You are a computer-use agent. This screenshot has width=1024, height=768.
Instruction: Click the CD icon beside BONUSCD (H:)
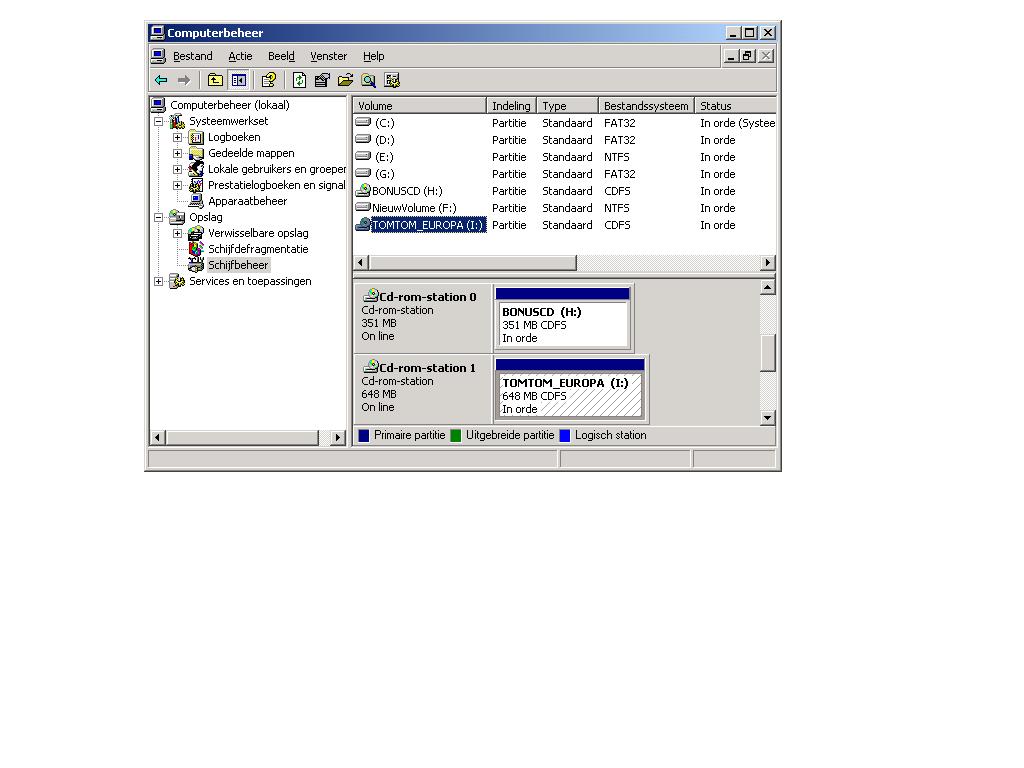pyautogui.click(x=363, y=190)
